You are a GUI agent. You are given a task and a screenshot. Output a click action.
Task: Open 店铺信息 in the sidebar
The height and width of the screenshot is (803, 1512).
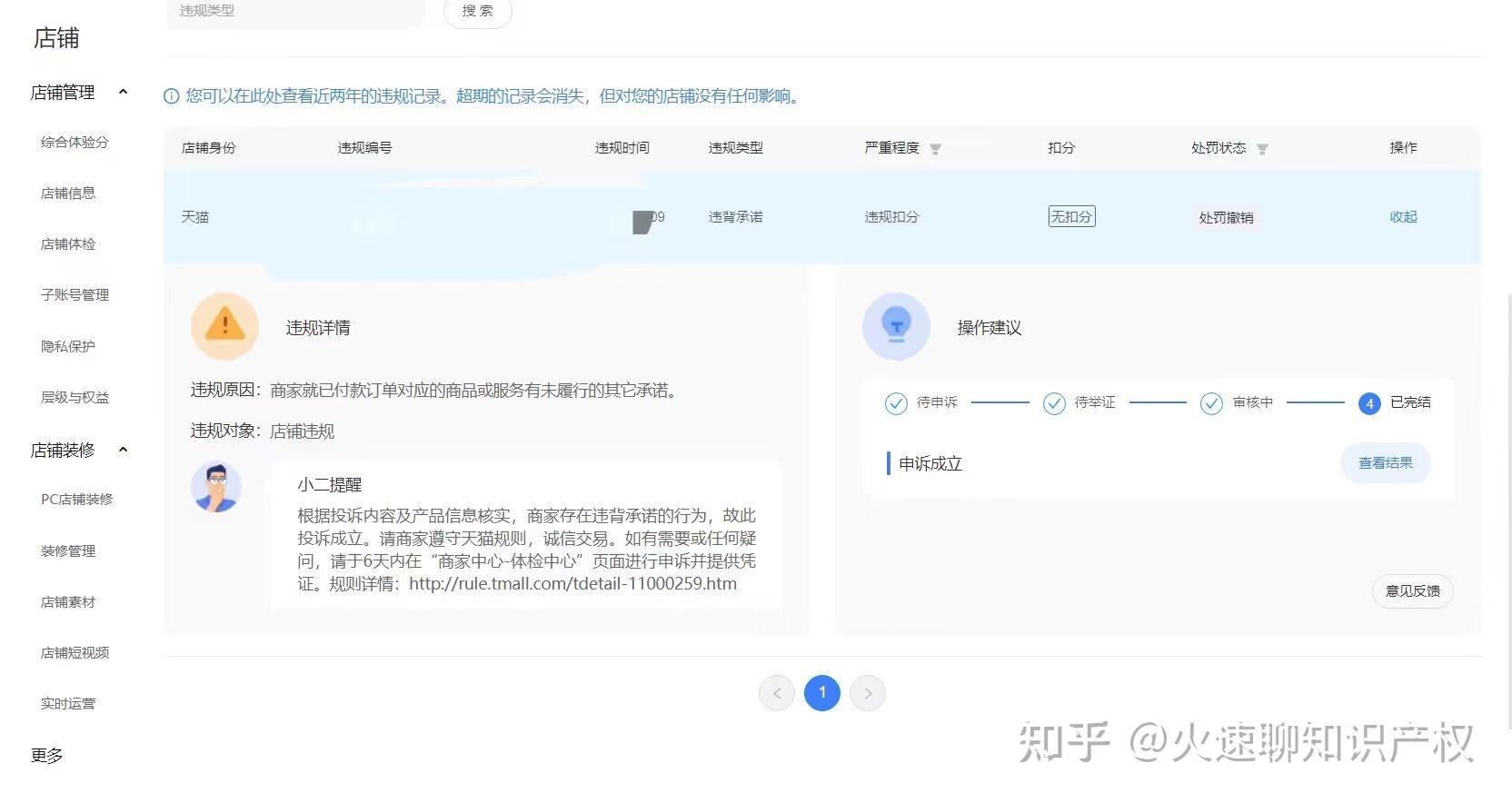(68, 193)
